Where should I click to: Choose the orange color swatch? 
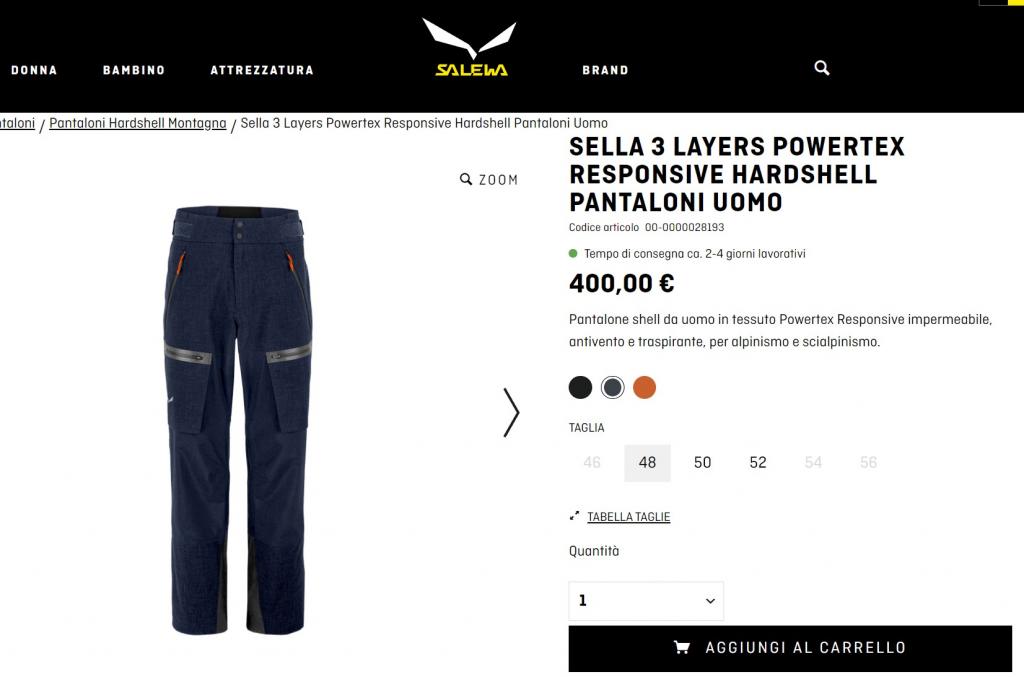[x=644, y=387]
